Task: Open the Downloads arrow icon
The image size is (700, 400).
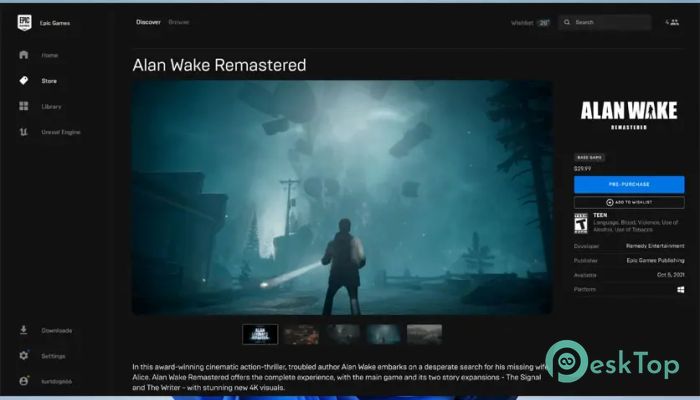Action: tap(24, 330)
